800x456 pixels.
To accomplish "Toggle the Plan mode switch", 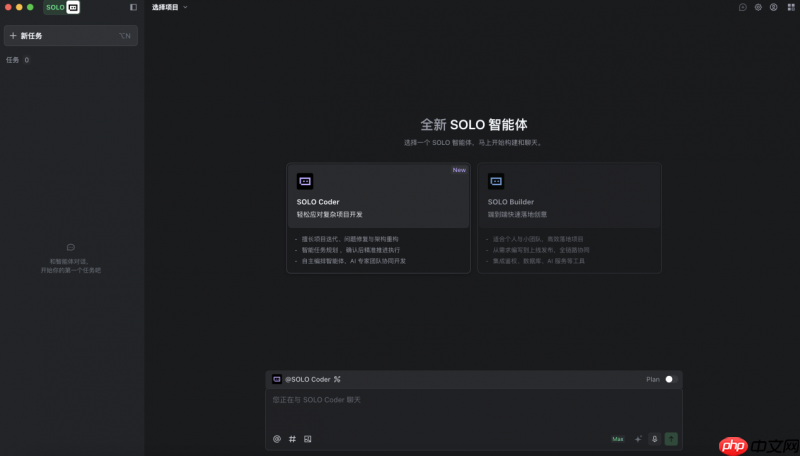I will (x=671, y=379).
